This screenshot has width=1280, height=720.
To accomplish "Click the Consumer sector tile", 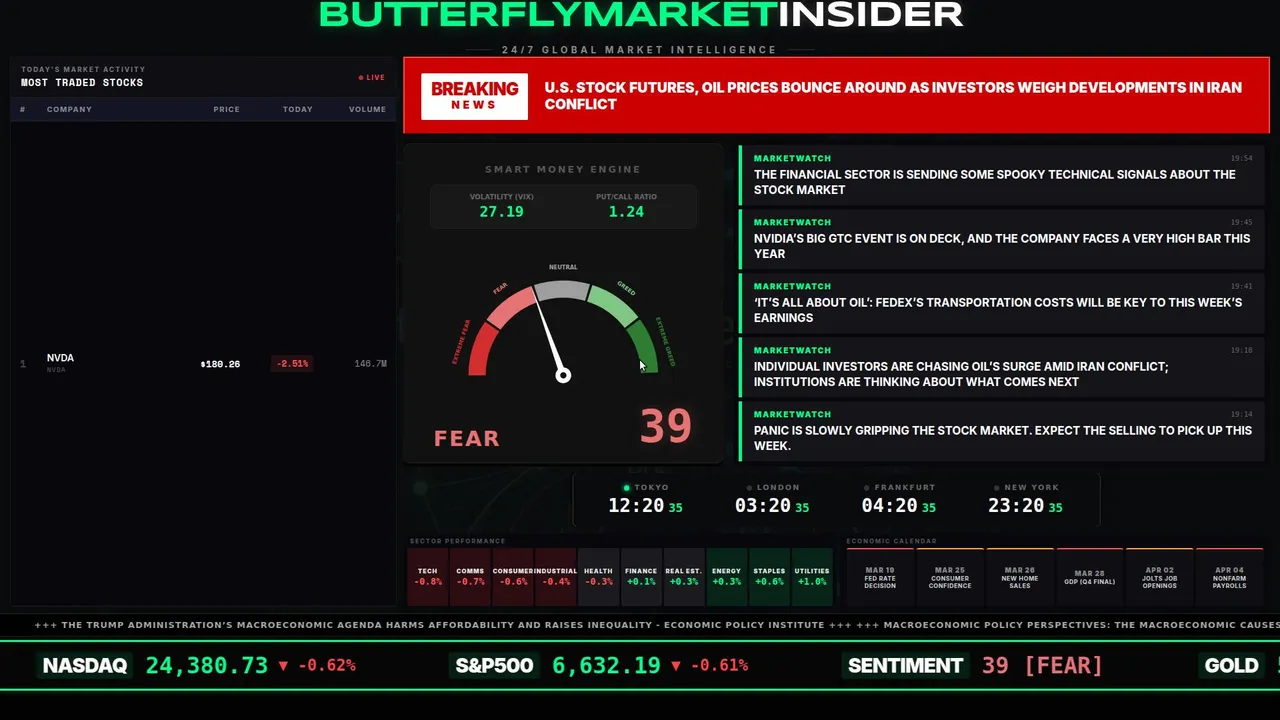I will pyautogui.click(x=513, y=577).
